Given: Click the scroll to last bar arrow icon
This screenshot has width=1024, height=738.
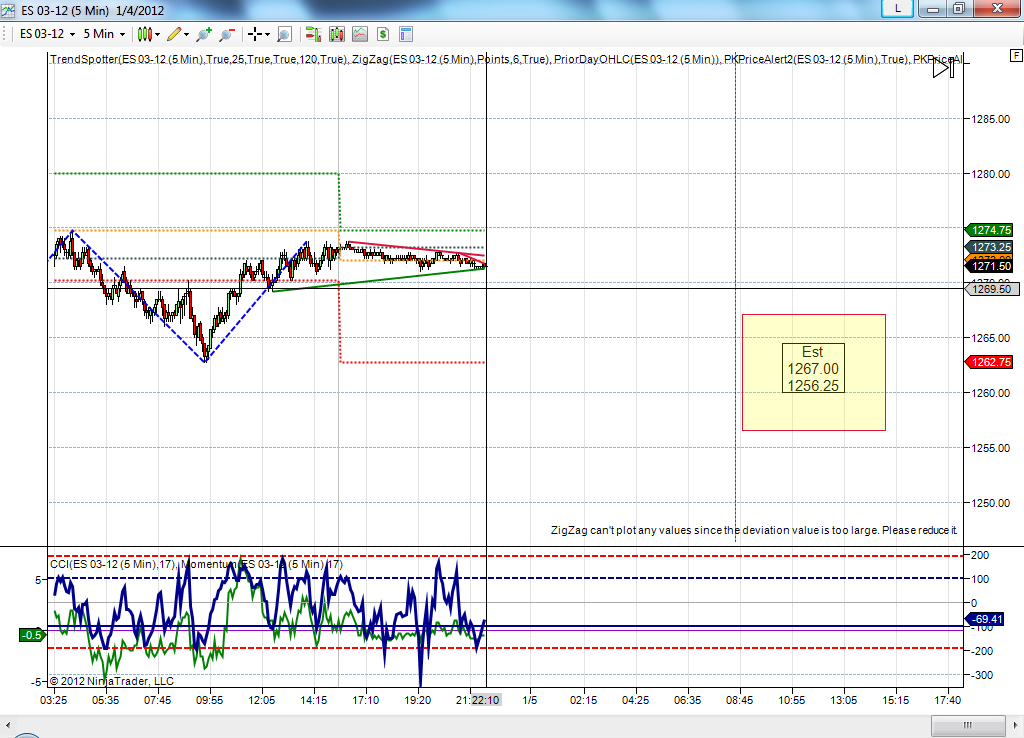Looking at the screenshot, I should (944, 68).
